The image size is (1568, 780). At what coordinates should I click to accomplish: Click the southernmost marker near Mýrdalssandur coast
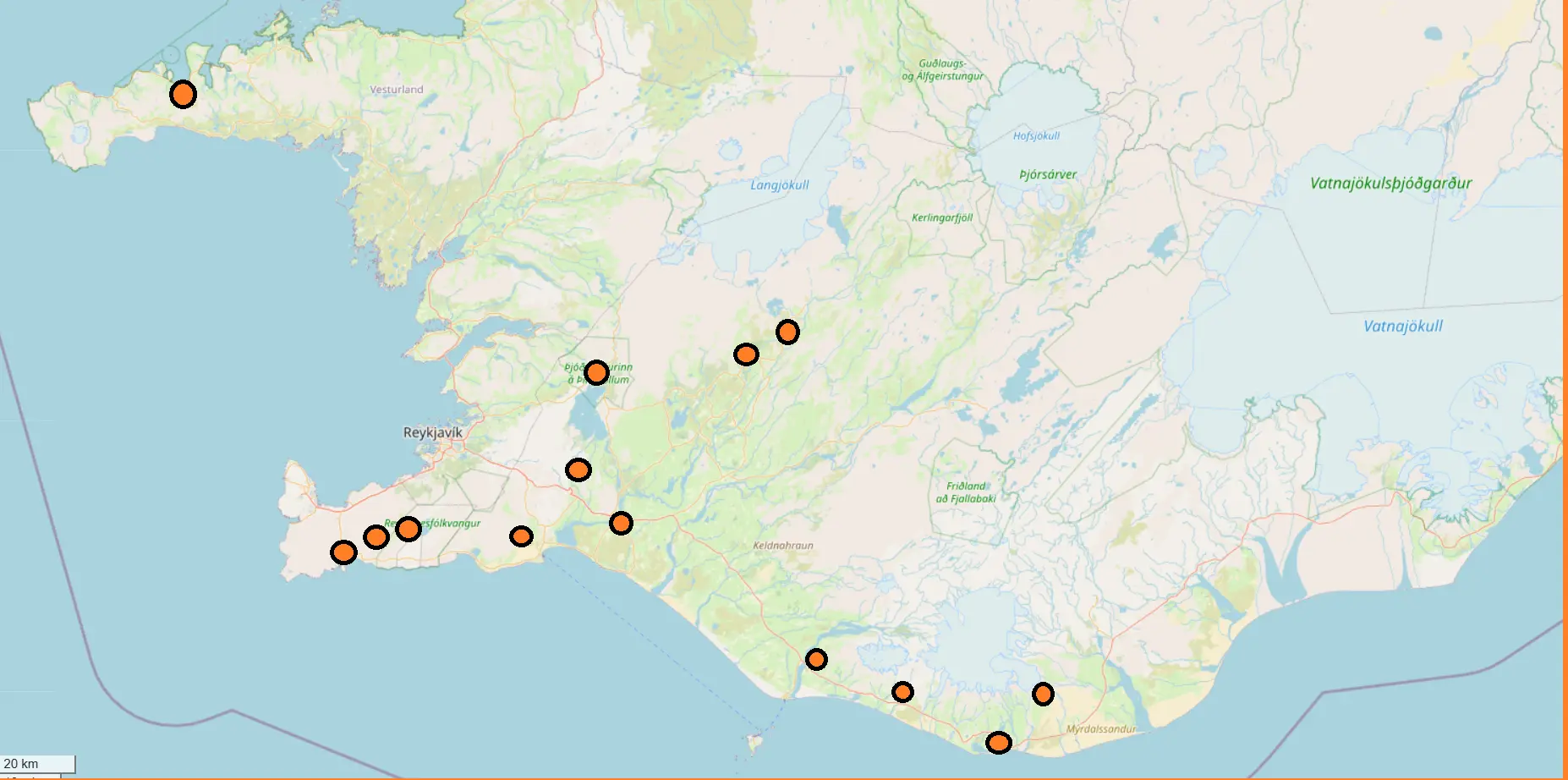pos(999,743)
